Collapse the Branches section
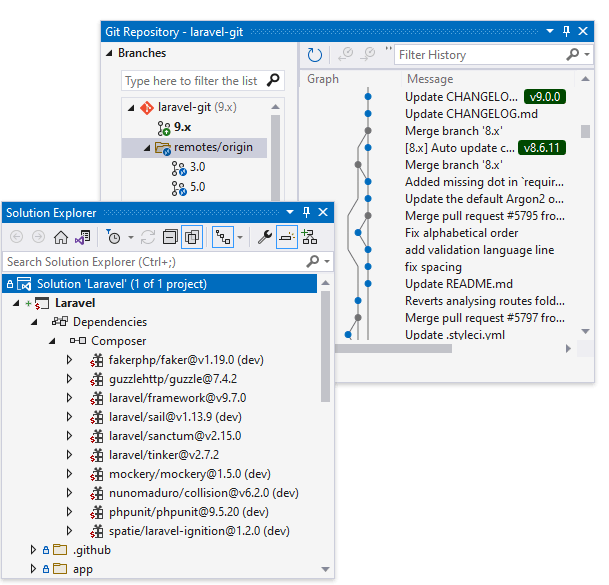This screenshot has width=609, height=585. click(110, 53)
